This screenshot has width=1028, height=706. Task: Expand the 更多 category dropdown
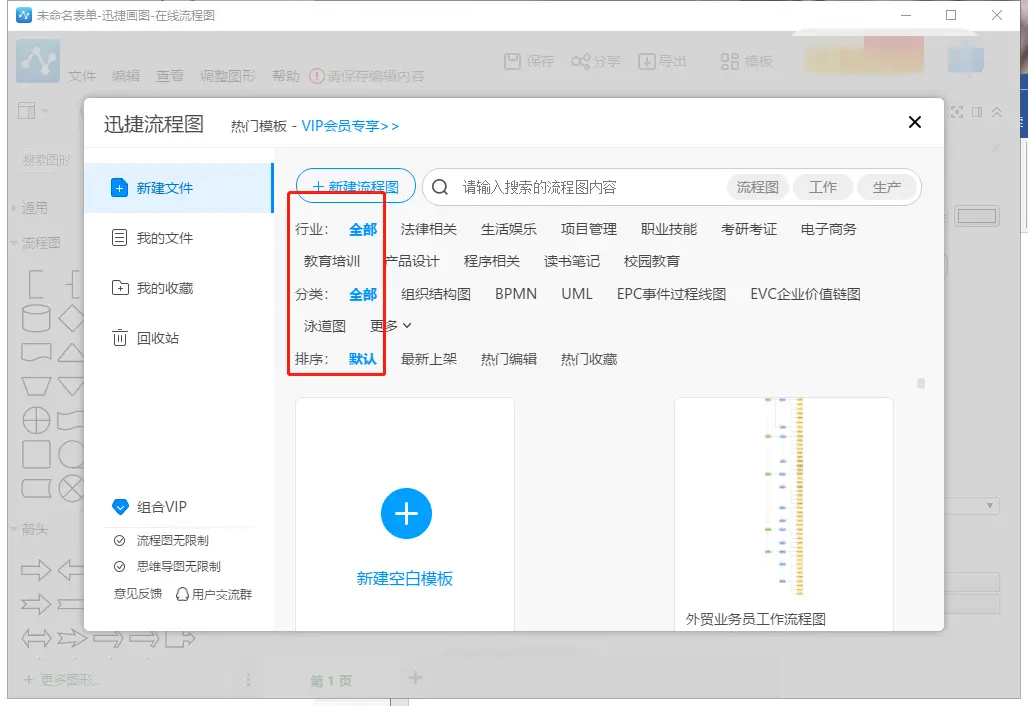pyautogui.click(x=391, y=326)
